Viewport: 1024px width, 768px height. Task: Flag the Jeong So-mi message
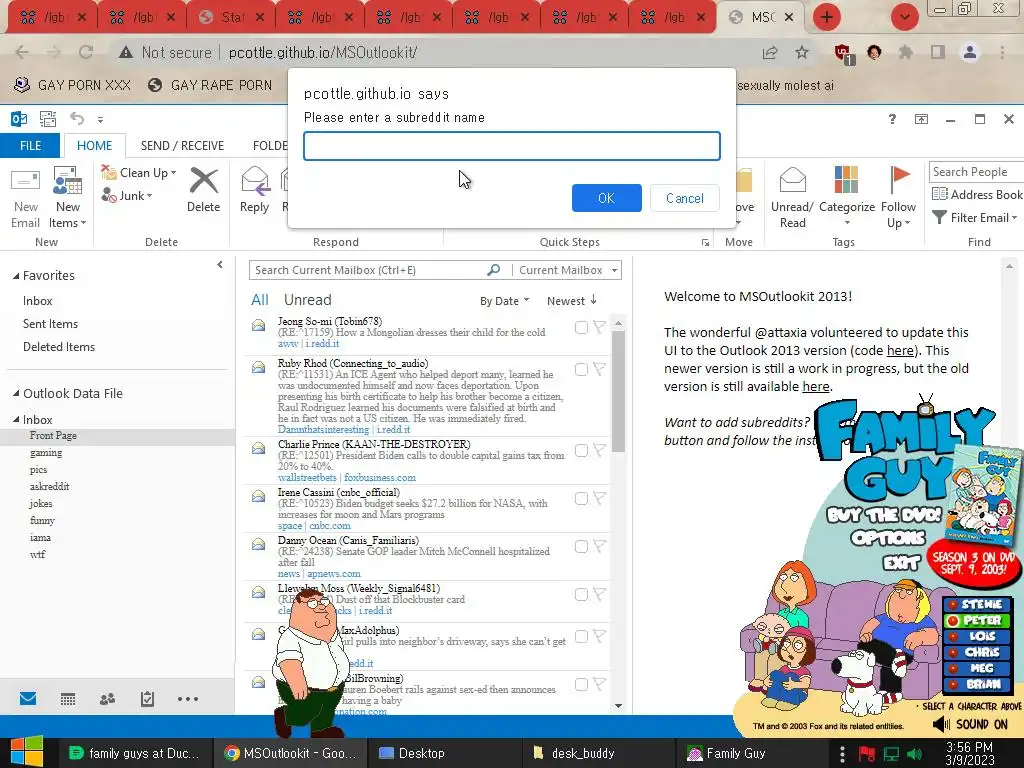(x=599, y=327)
